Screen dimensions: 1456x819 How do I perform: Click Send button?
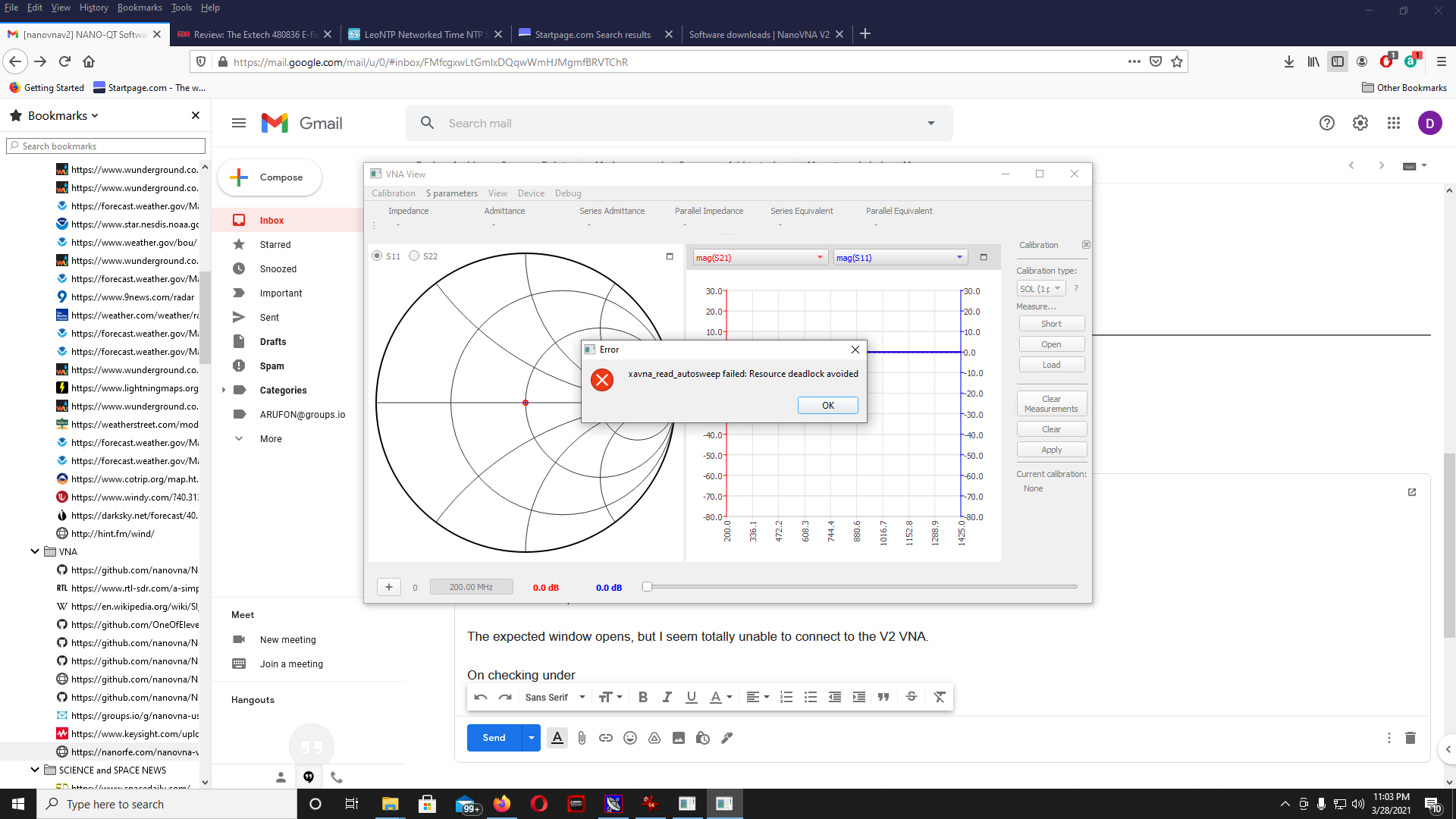(x=494, y=738)
